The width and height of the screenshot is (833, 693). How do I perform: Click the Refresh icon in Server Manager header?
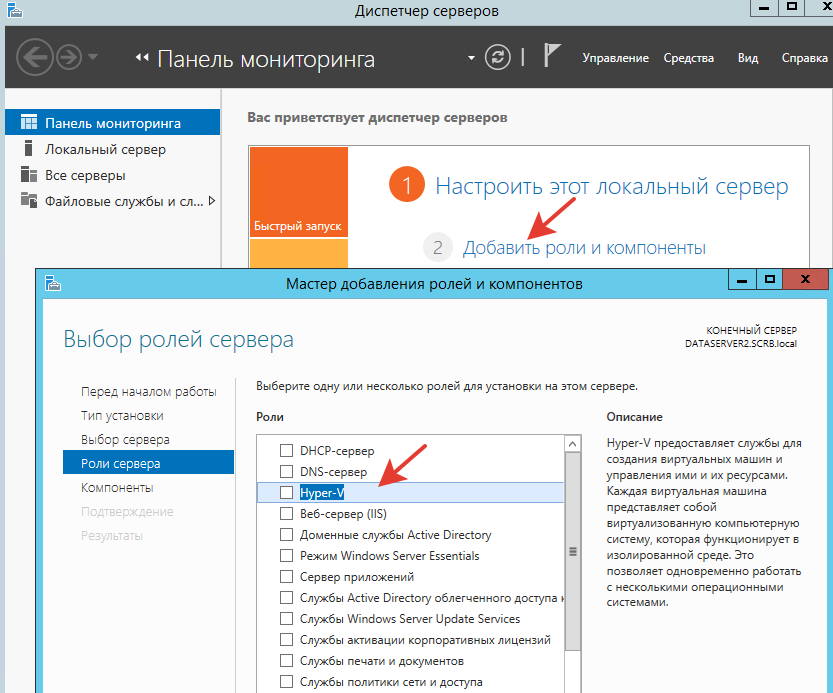(498, 57)
